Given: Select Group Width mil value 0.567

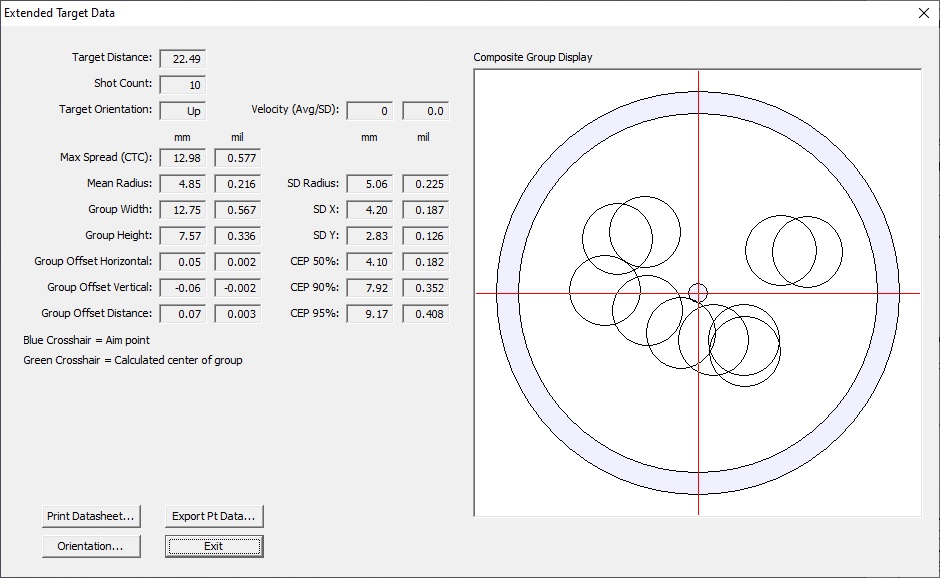Looking at the screenshot, I should pos(237,210).
